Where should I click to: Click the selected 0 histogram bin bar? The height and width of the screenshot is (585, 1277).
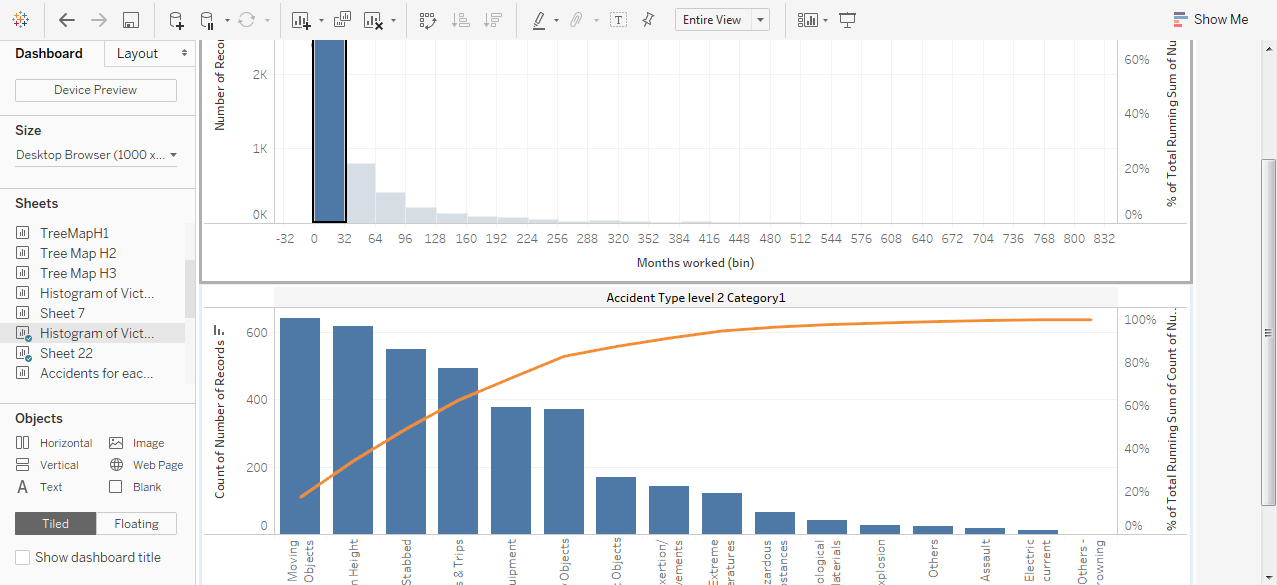coord(329,131)
